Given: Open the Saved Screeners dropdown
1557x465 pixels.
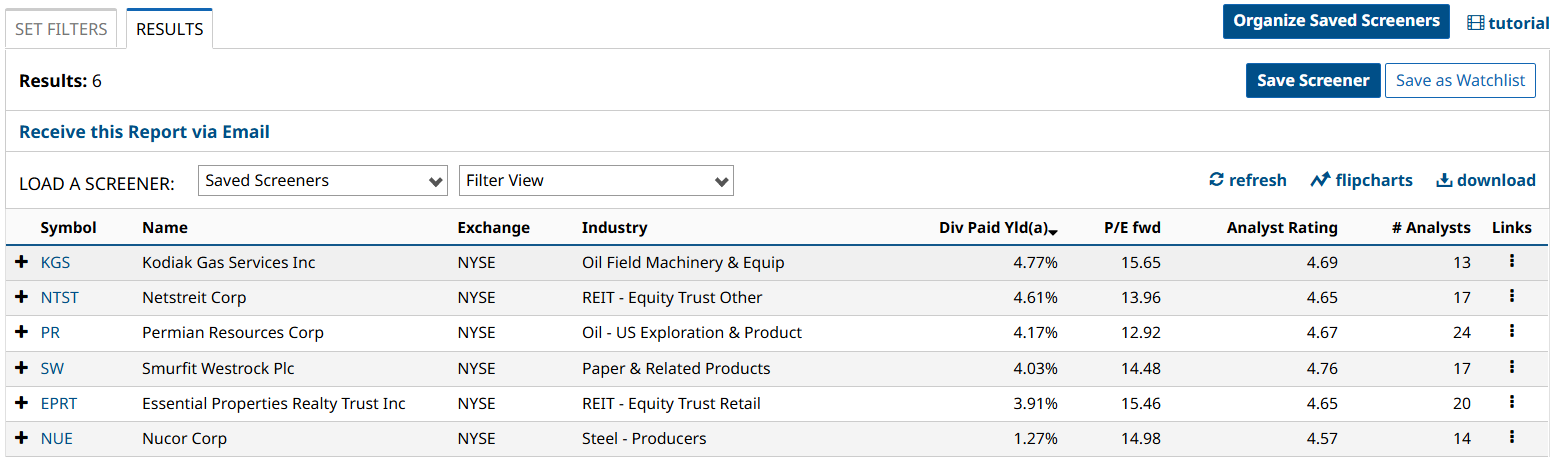Looking at the screenshot, I should 323,181.
